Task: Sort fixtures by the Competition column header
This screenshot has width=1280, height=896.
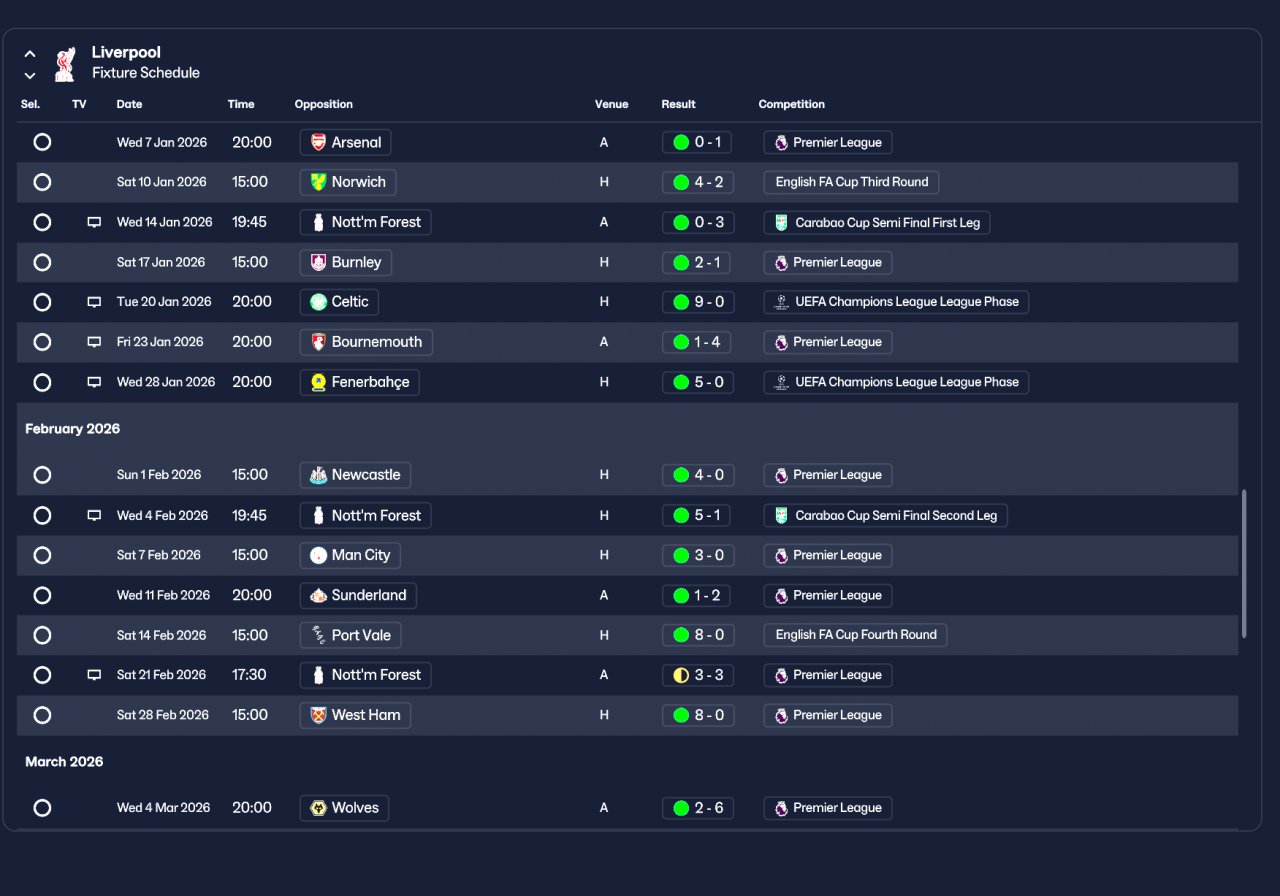Action: [x=792, y=104]
